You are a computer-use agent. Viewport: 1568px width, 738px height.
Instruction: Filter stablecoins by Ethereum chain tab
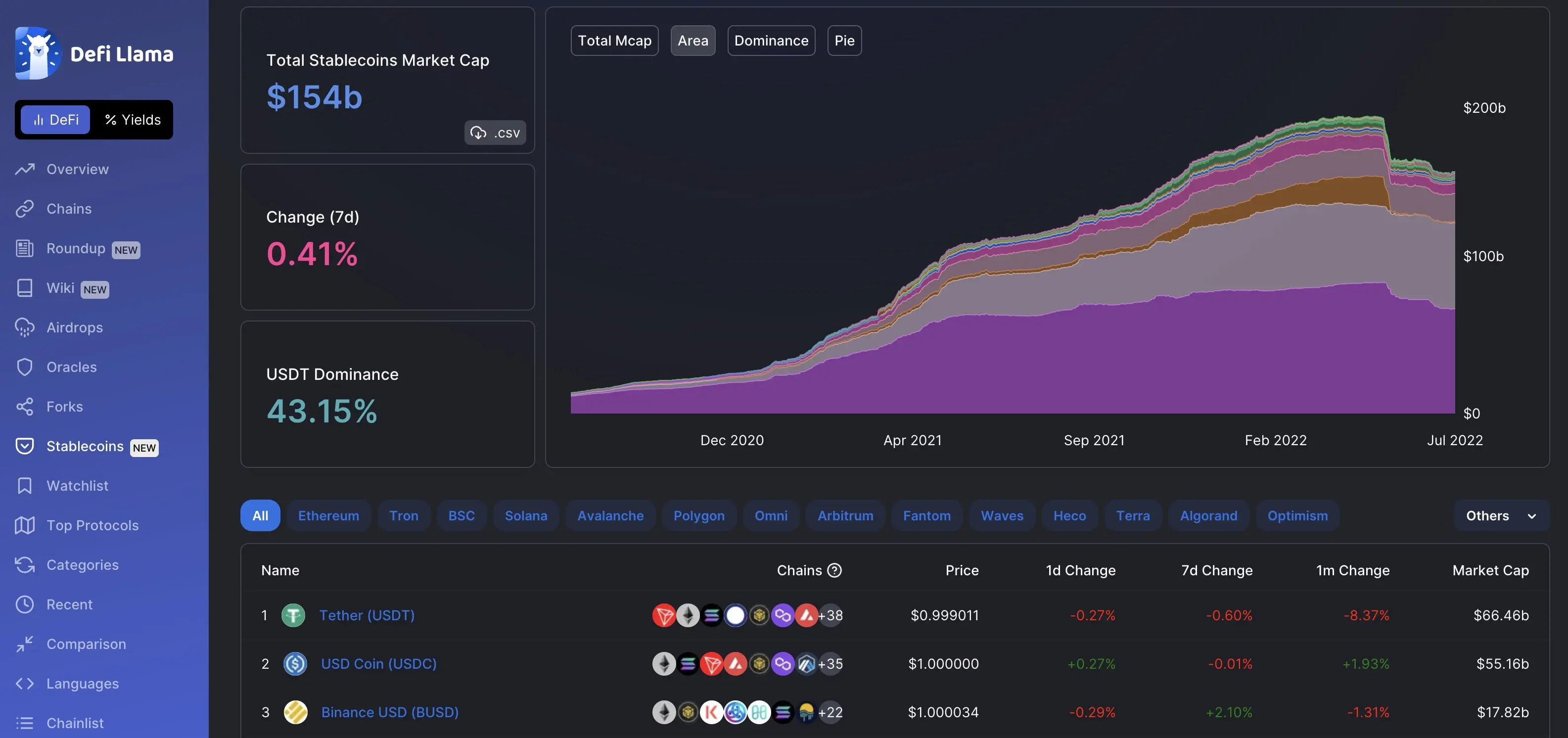point(328,516)
